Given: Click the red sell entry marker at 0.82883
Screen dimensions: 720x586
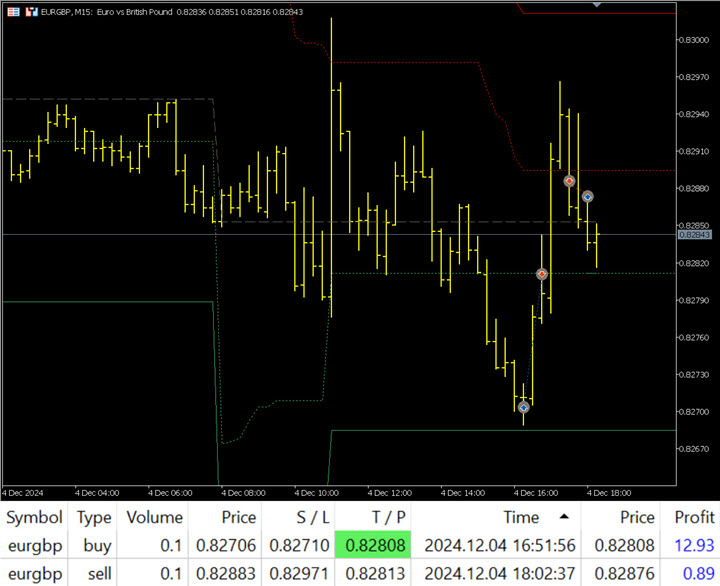Looking at the screenshot, I should tap(569, 181).
